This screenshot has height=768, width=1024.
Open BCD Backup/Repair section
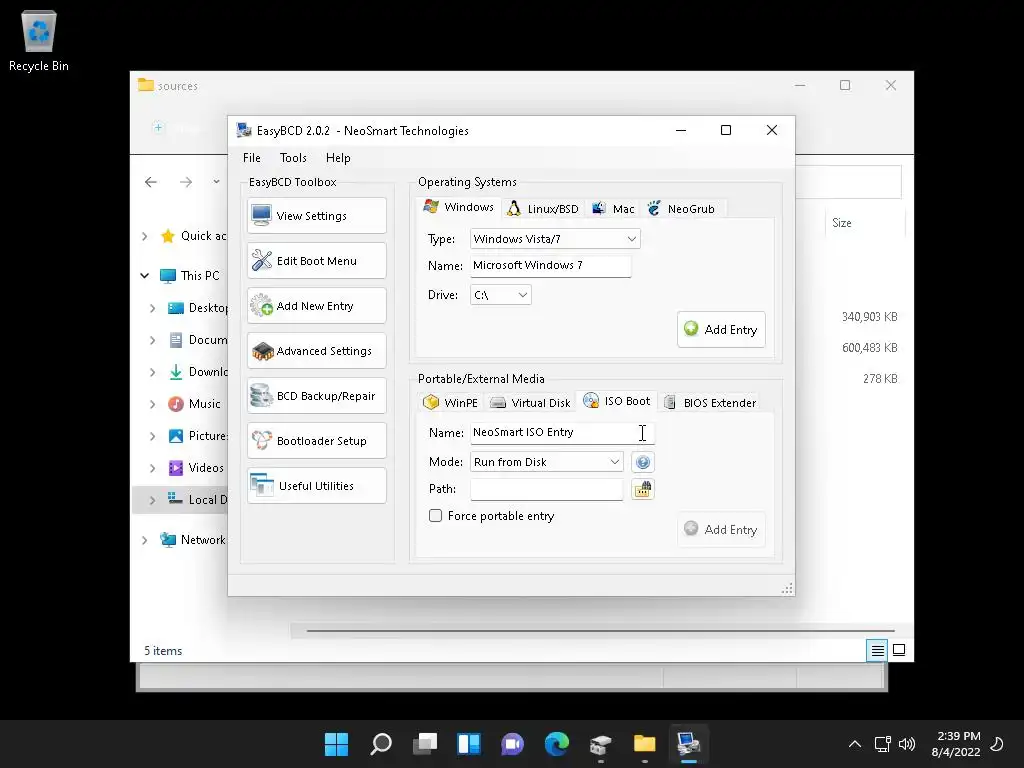point(317,396)
